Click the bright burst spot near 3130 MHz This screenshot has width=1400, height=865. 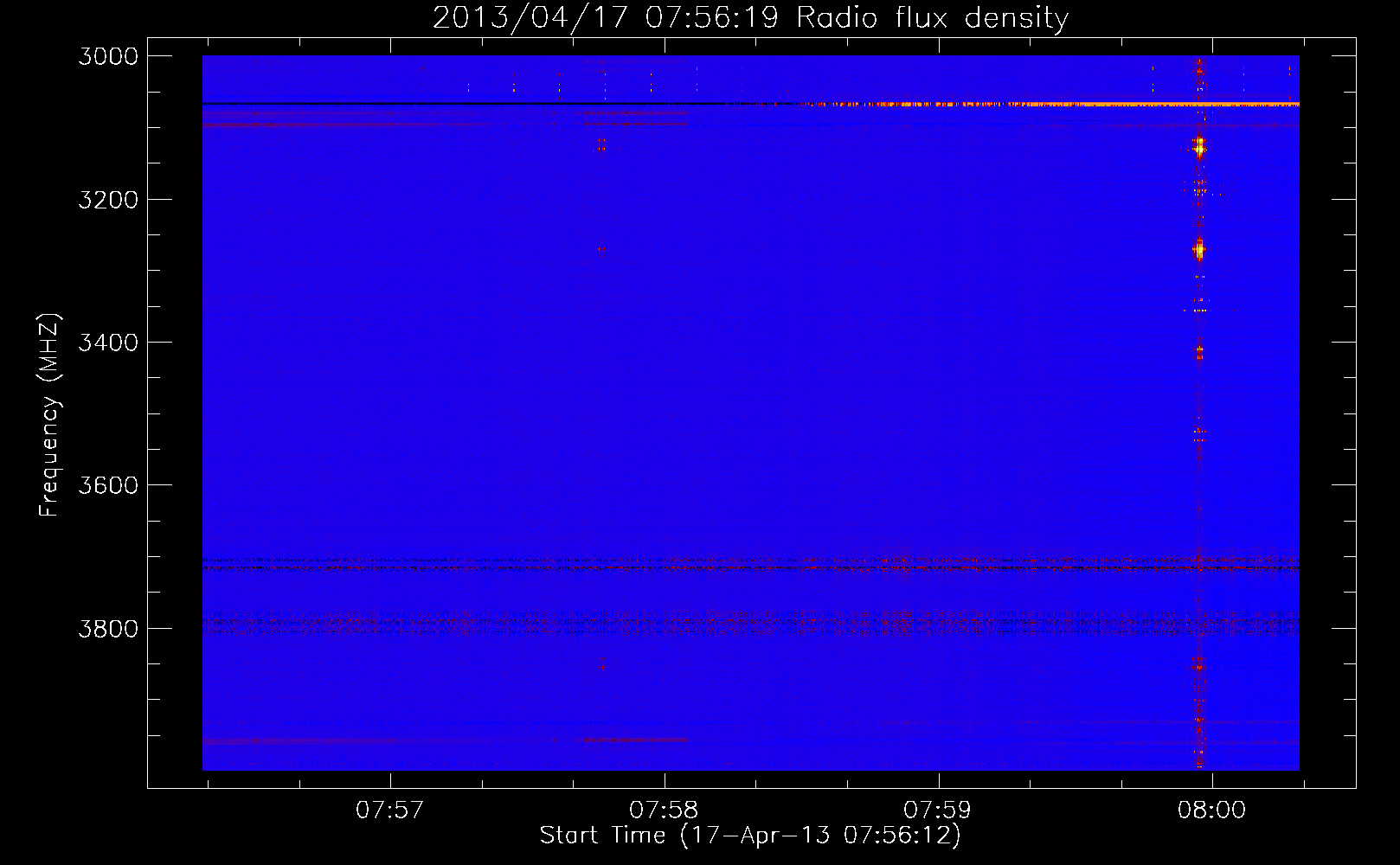(1198, 147)
